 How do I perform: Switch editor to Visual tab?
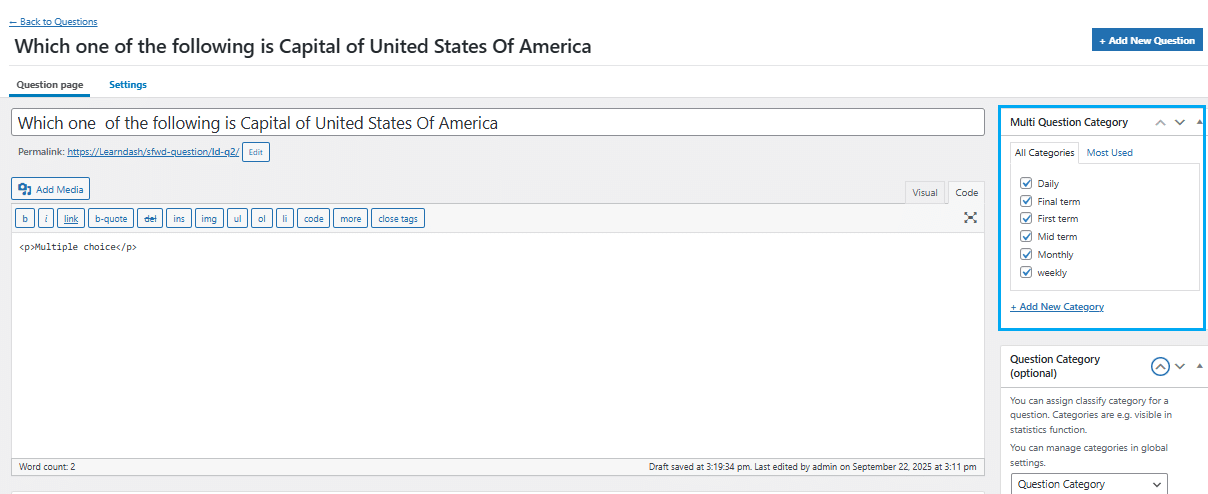tap(925, 192)
